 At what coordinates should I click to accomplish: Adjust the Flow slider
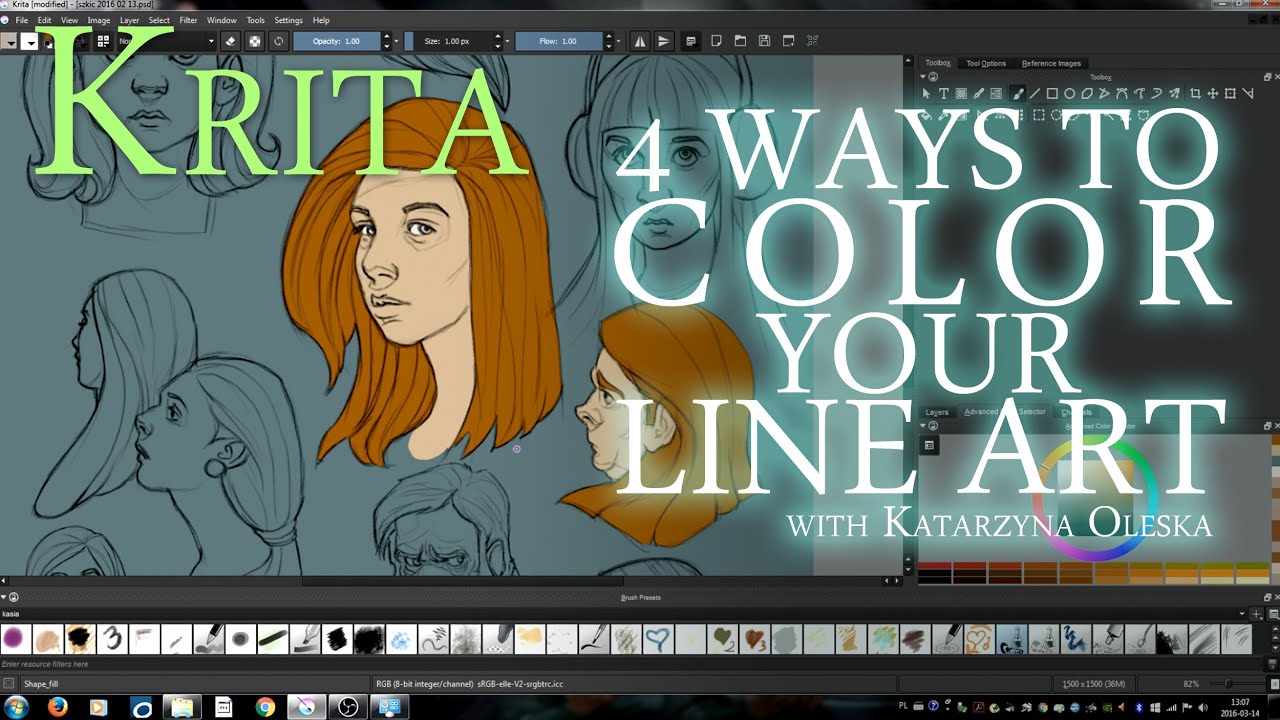[x=558, y=41]
